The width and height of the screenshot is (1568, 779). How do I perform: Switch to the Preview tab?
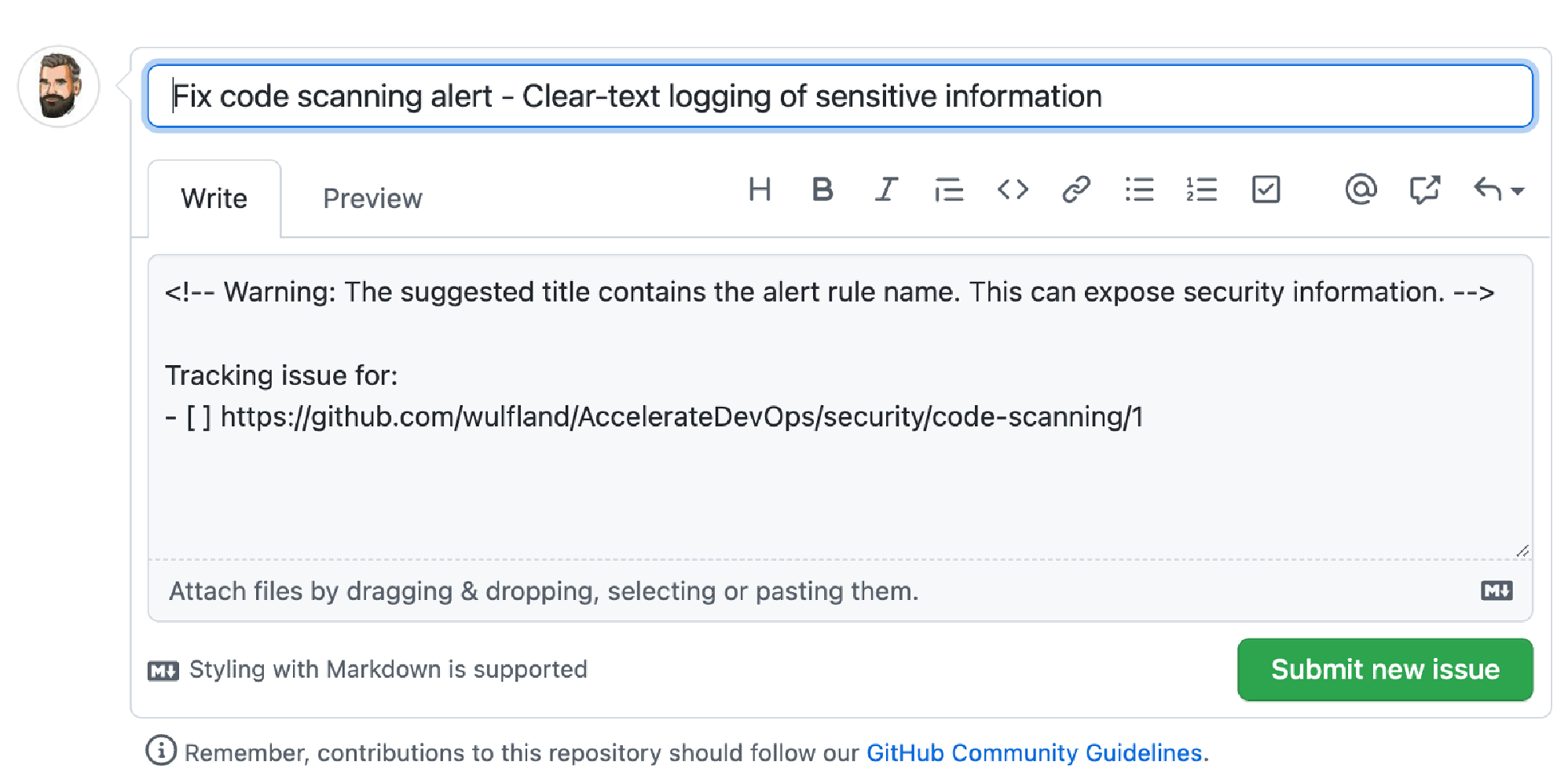coord(372,199)
